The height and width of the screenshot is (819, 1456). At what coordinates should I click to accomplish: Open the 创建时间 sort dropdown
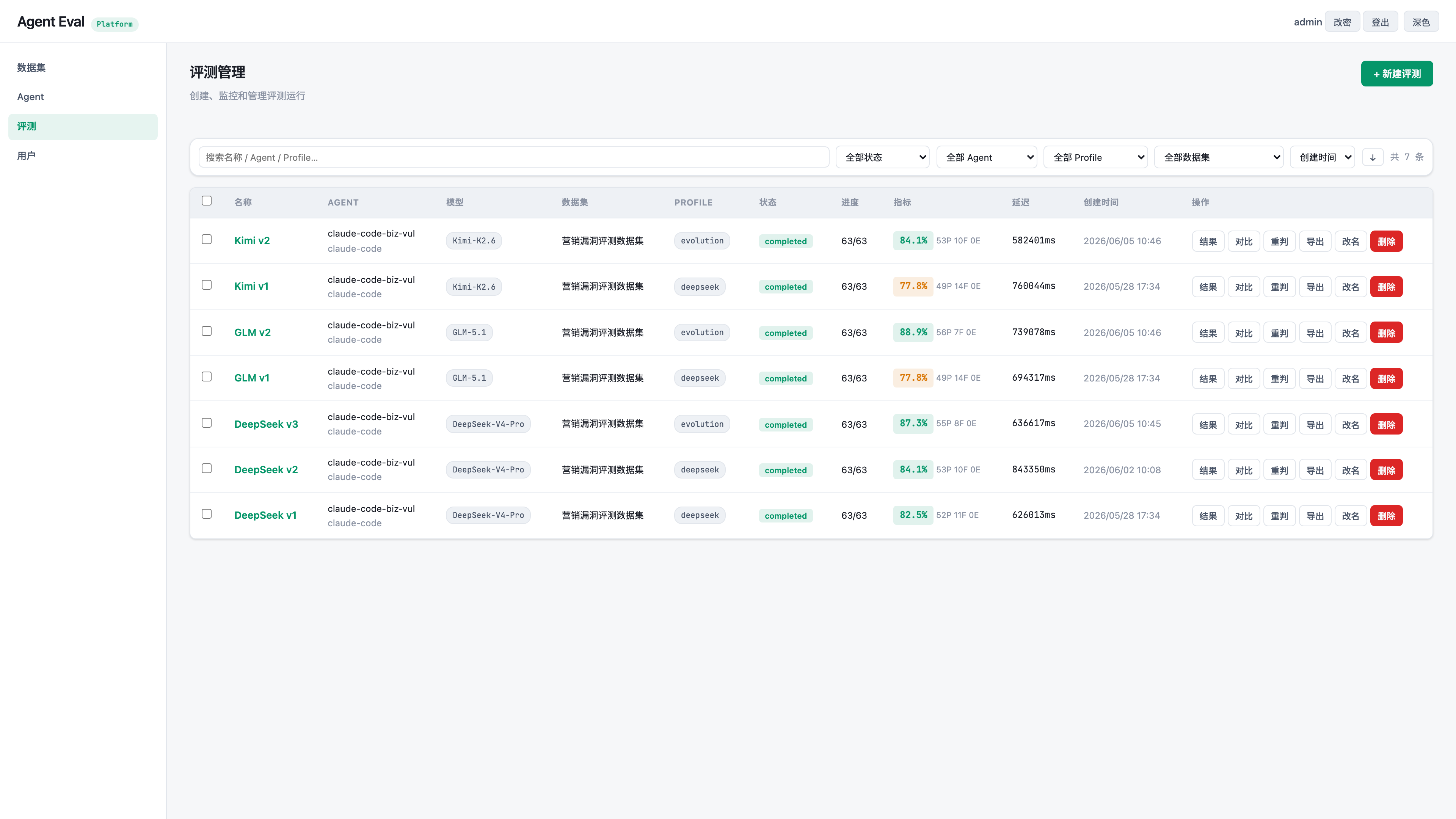[x=1322, y=157]
